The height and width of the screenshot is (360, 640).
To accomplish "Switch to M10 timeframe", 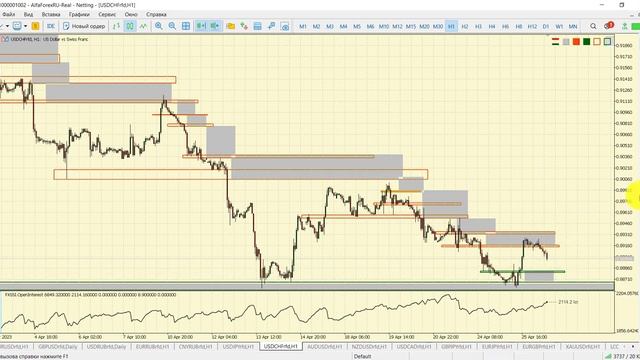I will pos(384,26).
